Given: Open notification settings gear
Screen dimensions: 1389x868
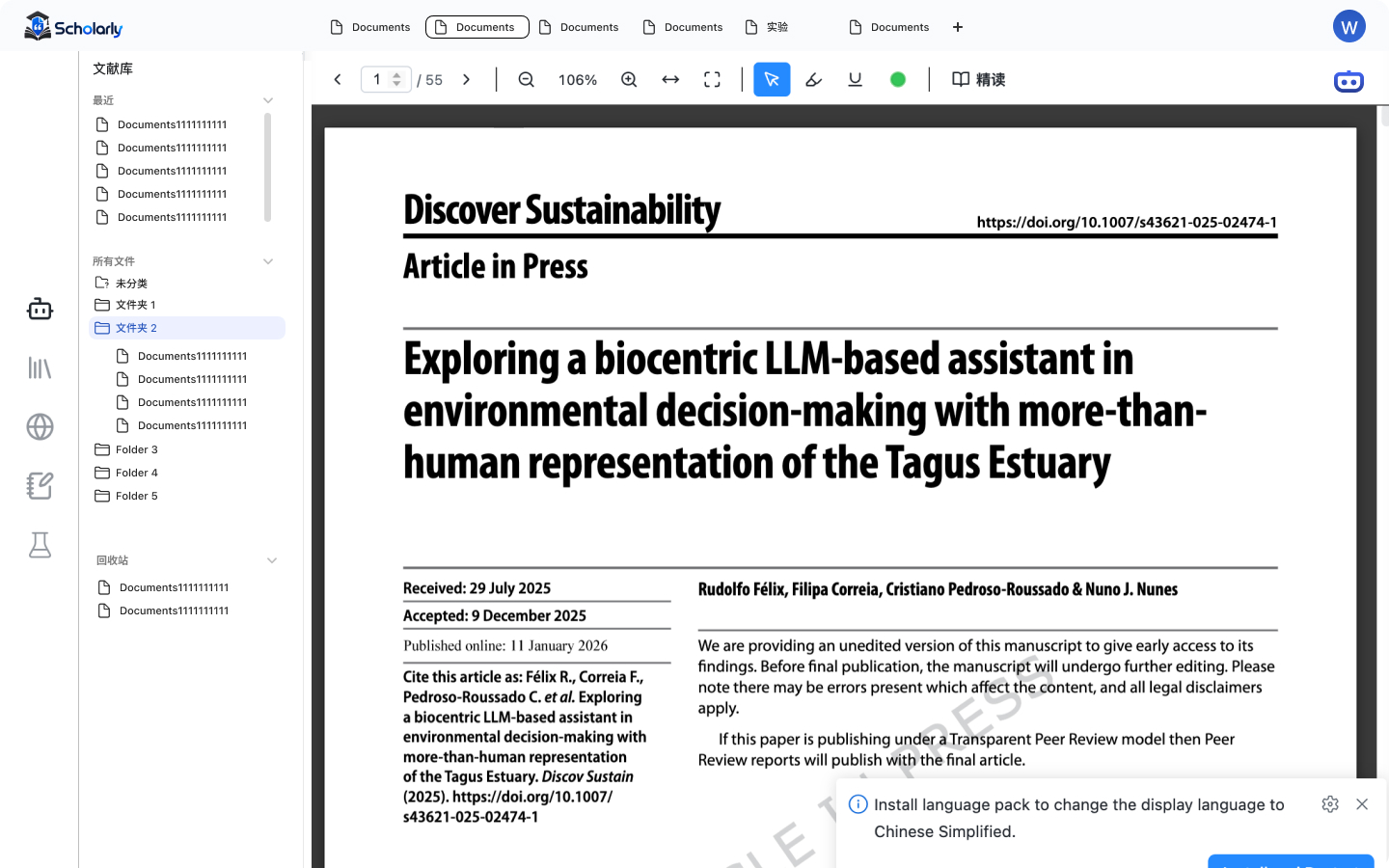Looking at the screenshot, I should click(1330, 804).
